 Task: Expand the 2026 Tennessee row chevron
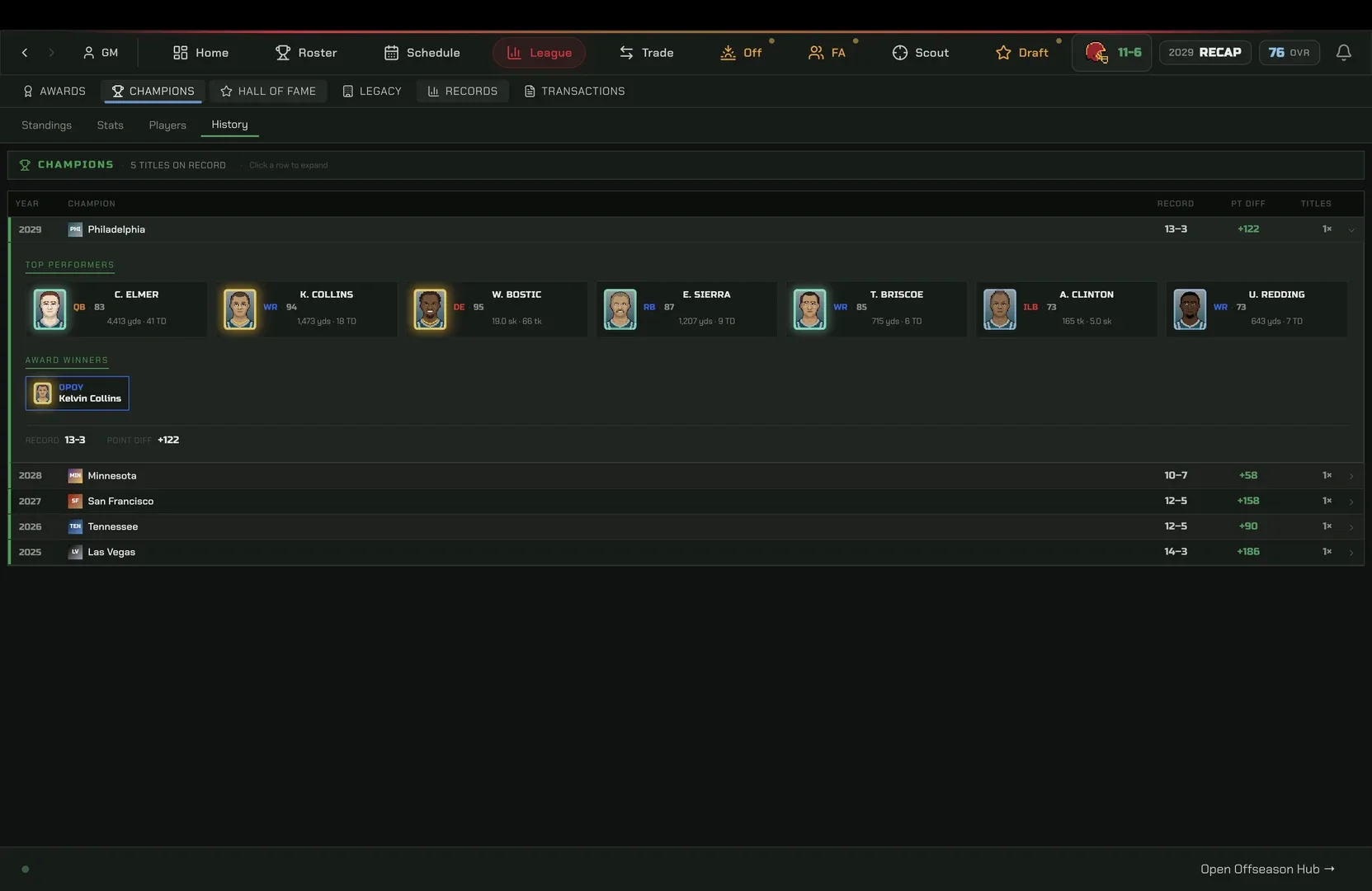[1351, 527]
